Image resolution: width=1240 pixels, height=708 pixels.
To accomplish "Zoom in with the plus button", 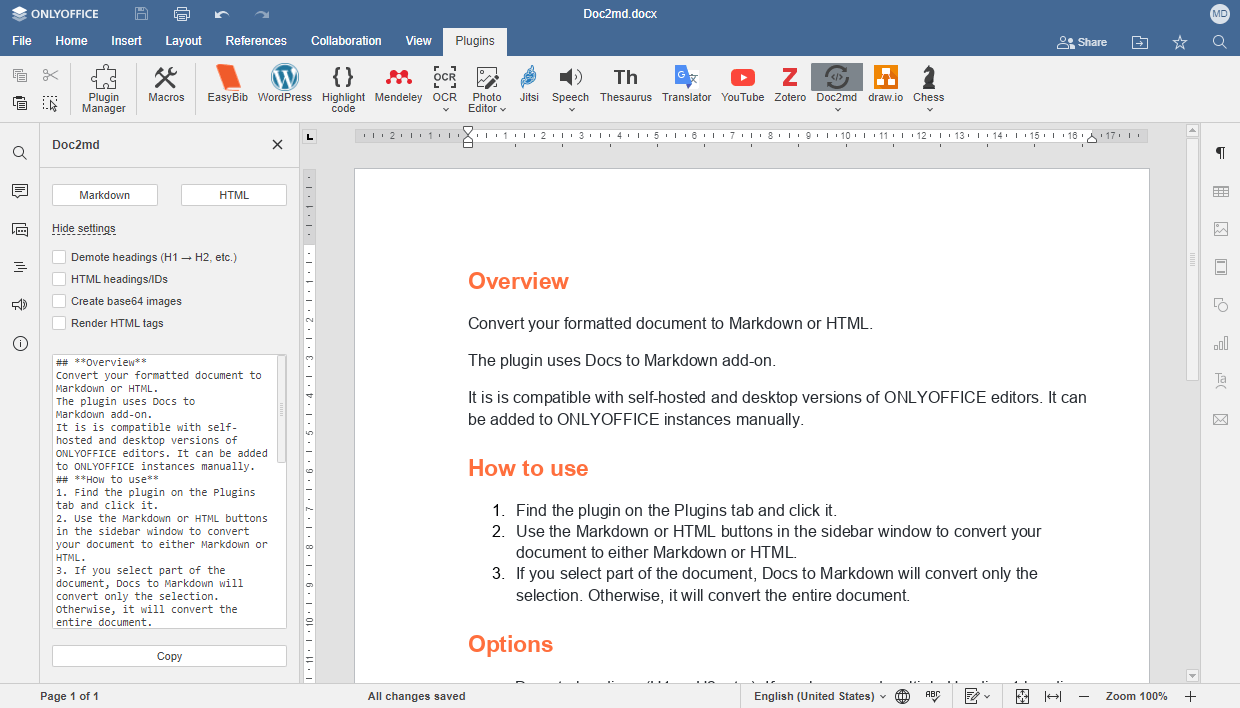I will (1190, 696).
